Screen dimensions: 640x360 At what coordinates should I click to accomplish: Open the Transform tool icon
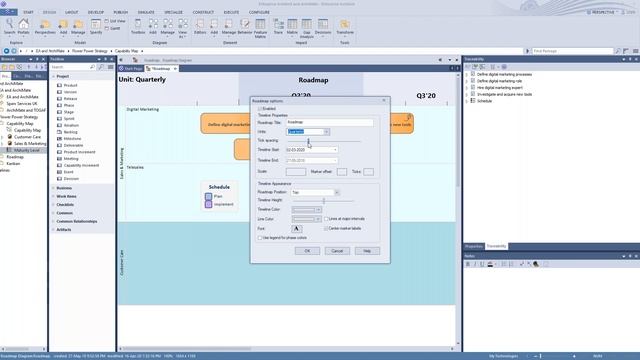345,27
